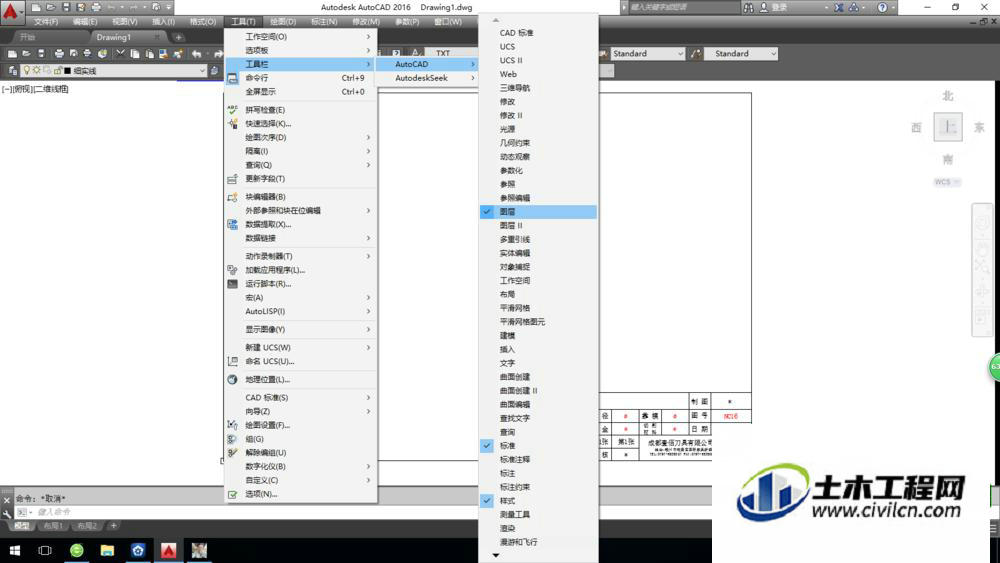Enable the CAD 标准 toolbar entry
This screenshot has height=563, width=1000.
click(x=538, y=33)
